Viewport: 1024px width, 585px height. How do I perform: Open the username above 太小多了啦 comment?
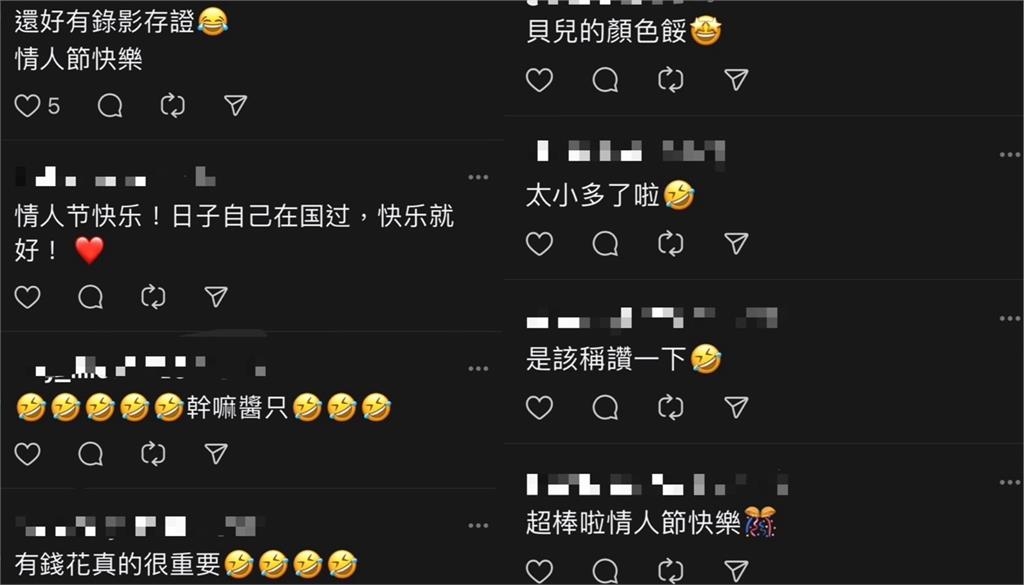point(627,151)
